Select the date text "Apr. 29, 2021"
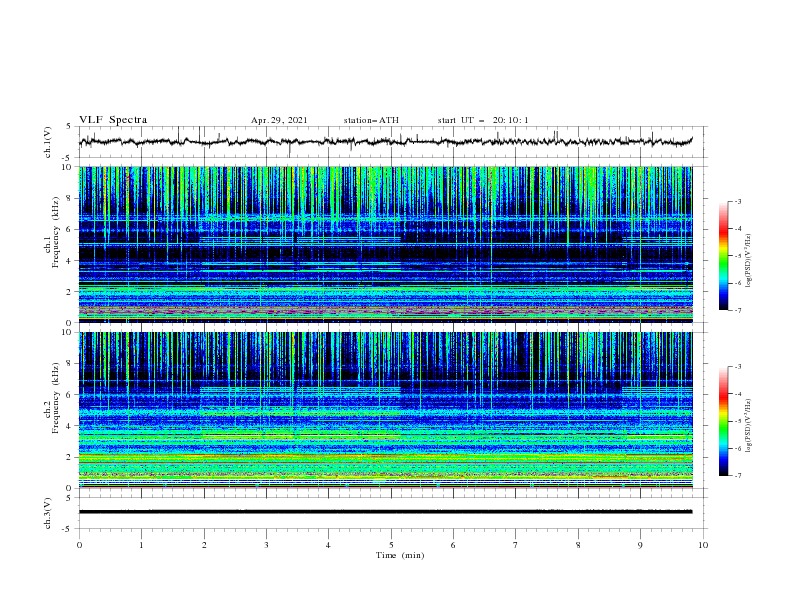The height and width of the screenshot is (612, 792). point(279,120)
